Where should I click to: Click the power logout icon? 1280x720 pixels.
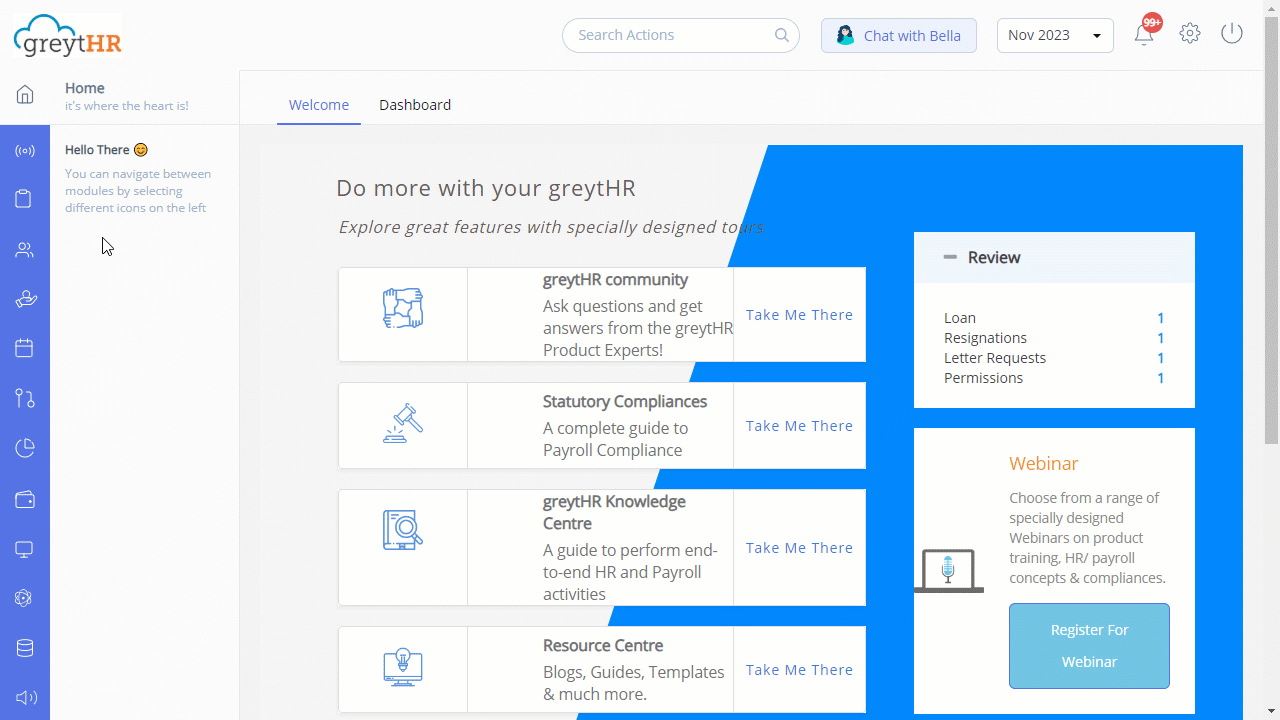point(1232,33)
